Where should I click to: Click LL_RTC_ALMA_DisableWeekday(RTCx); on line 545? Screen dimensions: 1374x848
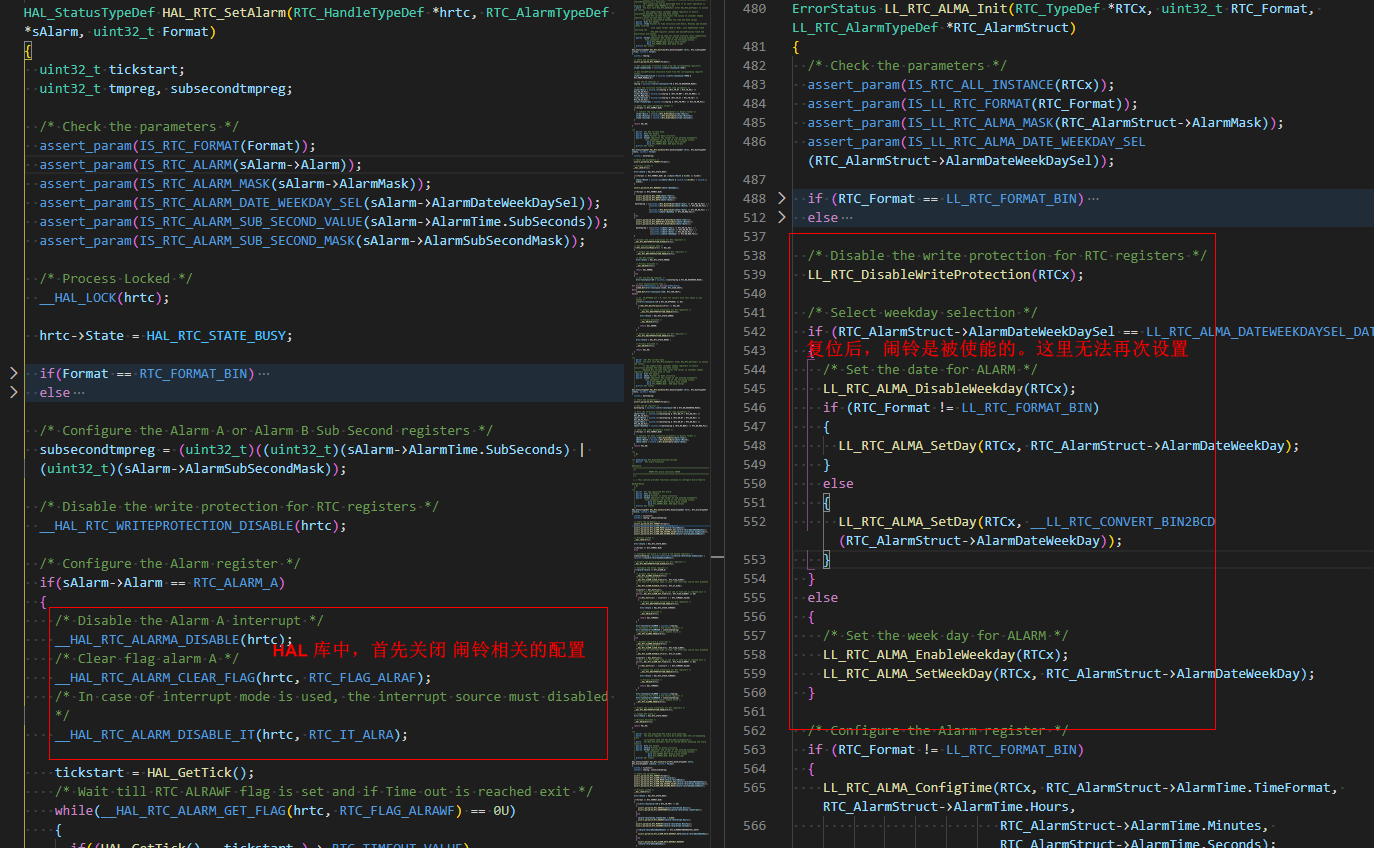(x=950, y=389)
